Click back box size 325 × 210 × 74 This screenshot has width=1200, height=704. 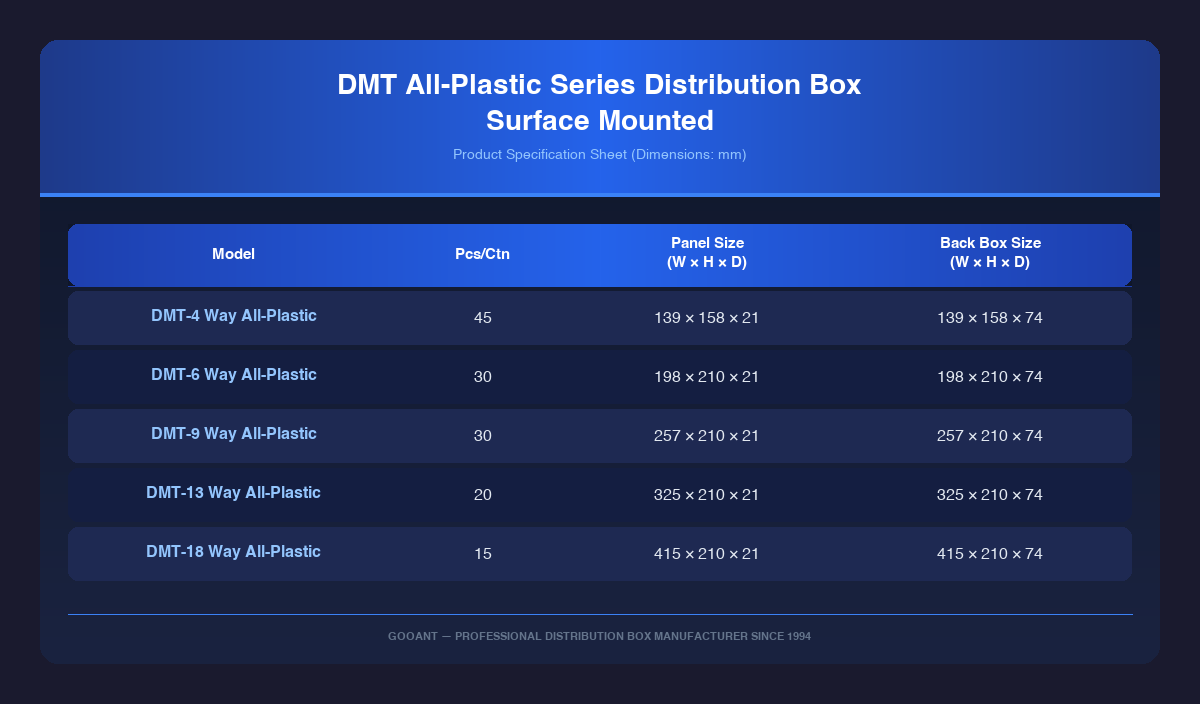(x=990, y=495)
